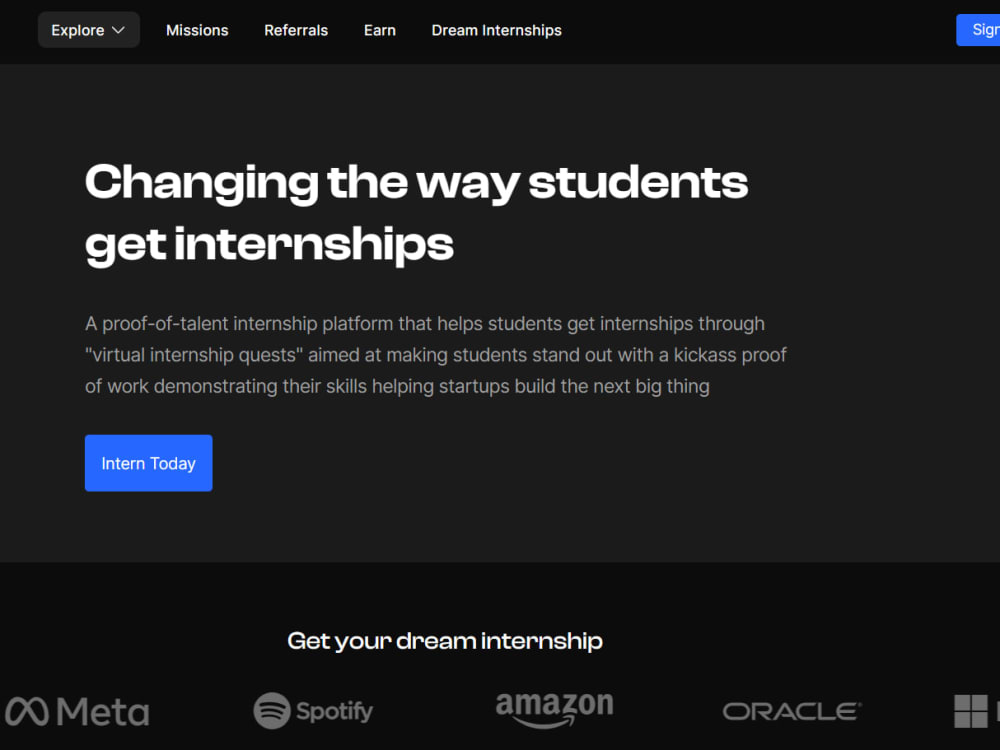Switch to the Dream Internships tab
The height and width of the screenshot is (750, 1000).
pos(496,30)
